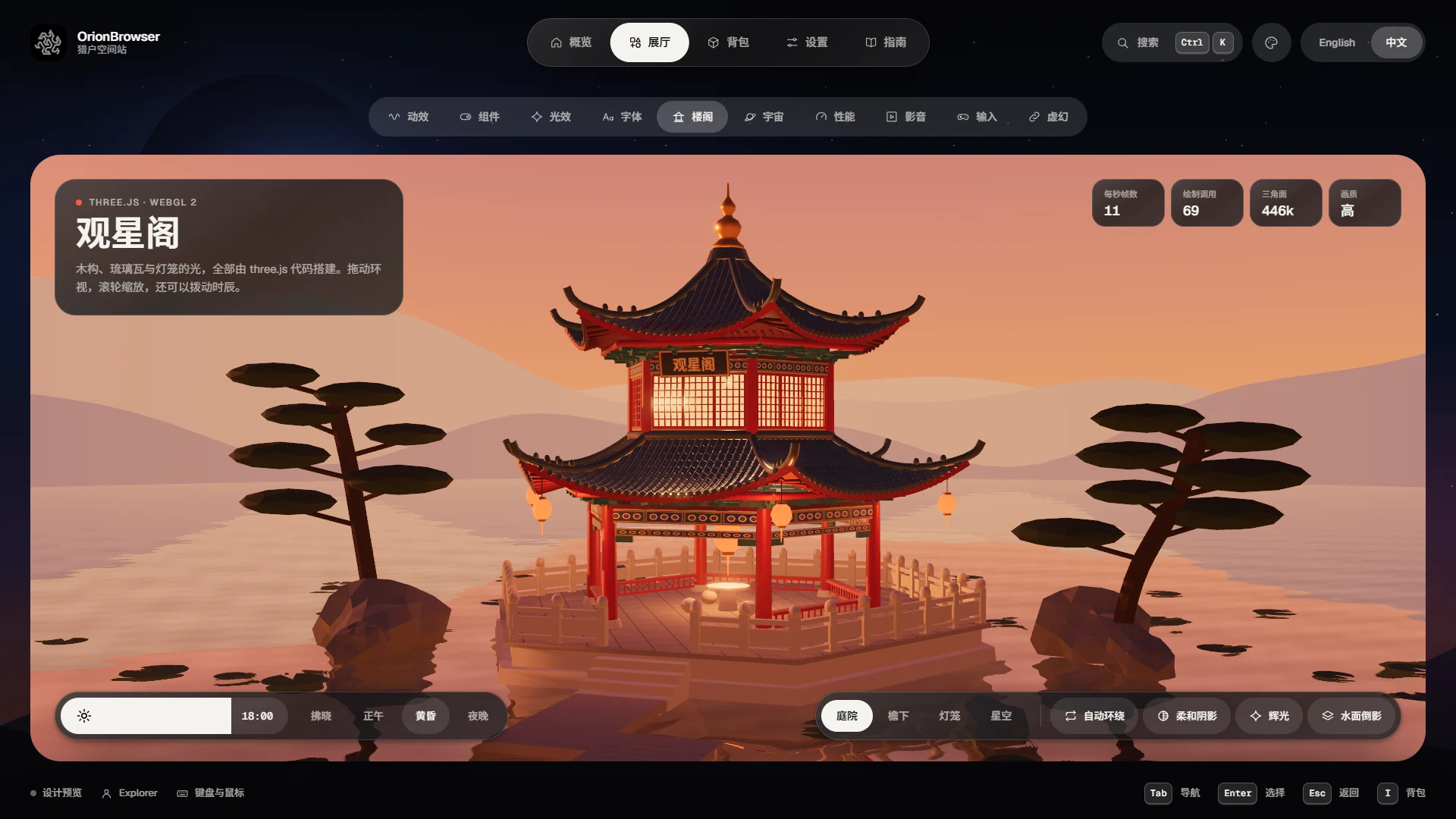This screenshot has width=1456, height=819.
Task: Click the OrionBrowser logo icon
Action: click(x=49, y=42)
